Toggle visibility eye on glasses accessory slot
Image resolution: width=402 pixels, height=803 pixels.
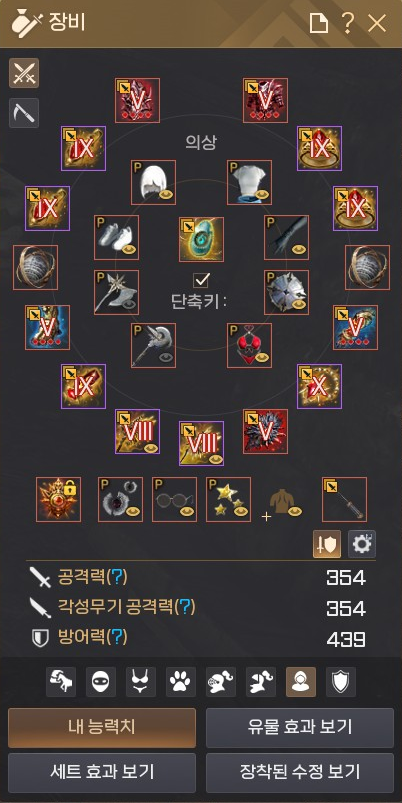187,511
